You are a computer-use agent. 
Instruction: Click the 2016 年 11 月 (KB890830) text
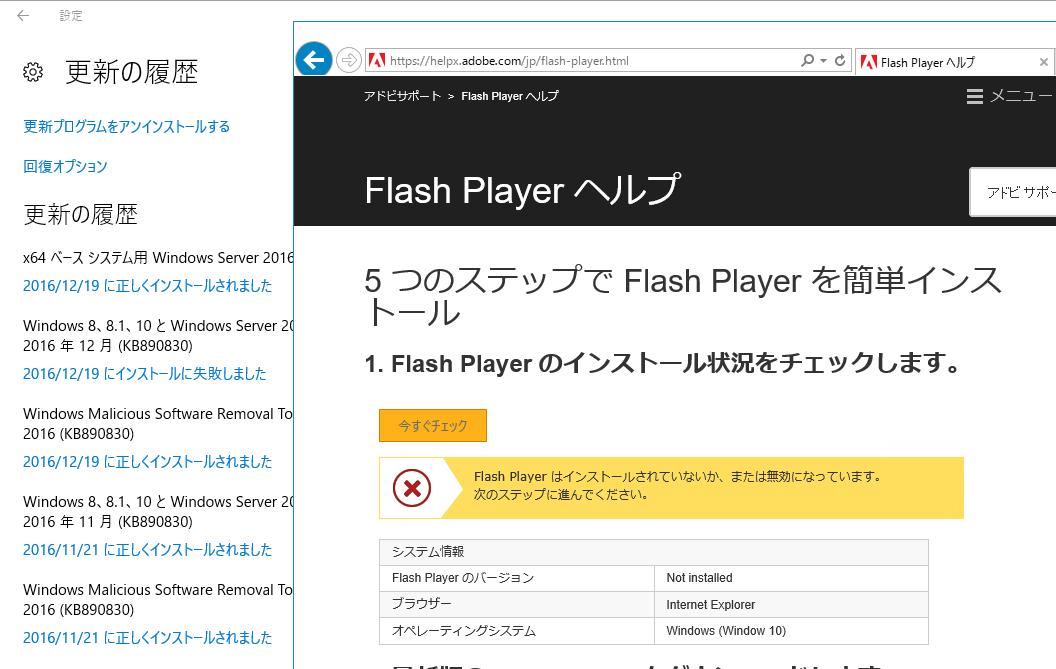pyautogui.click(x=108, y=522)
